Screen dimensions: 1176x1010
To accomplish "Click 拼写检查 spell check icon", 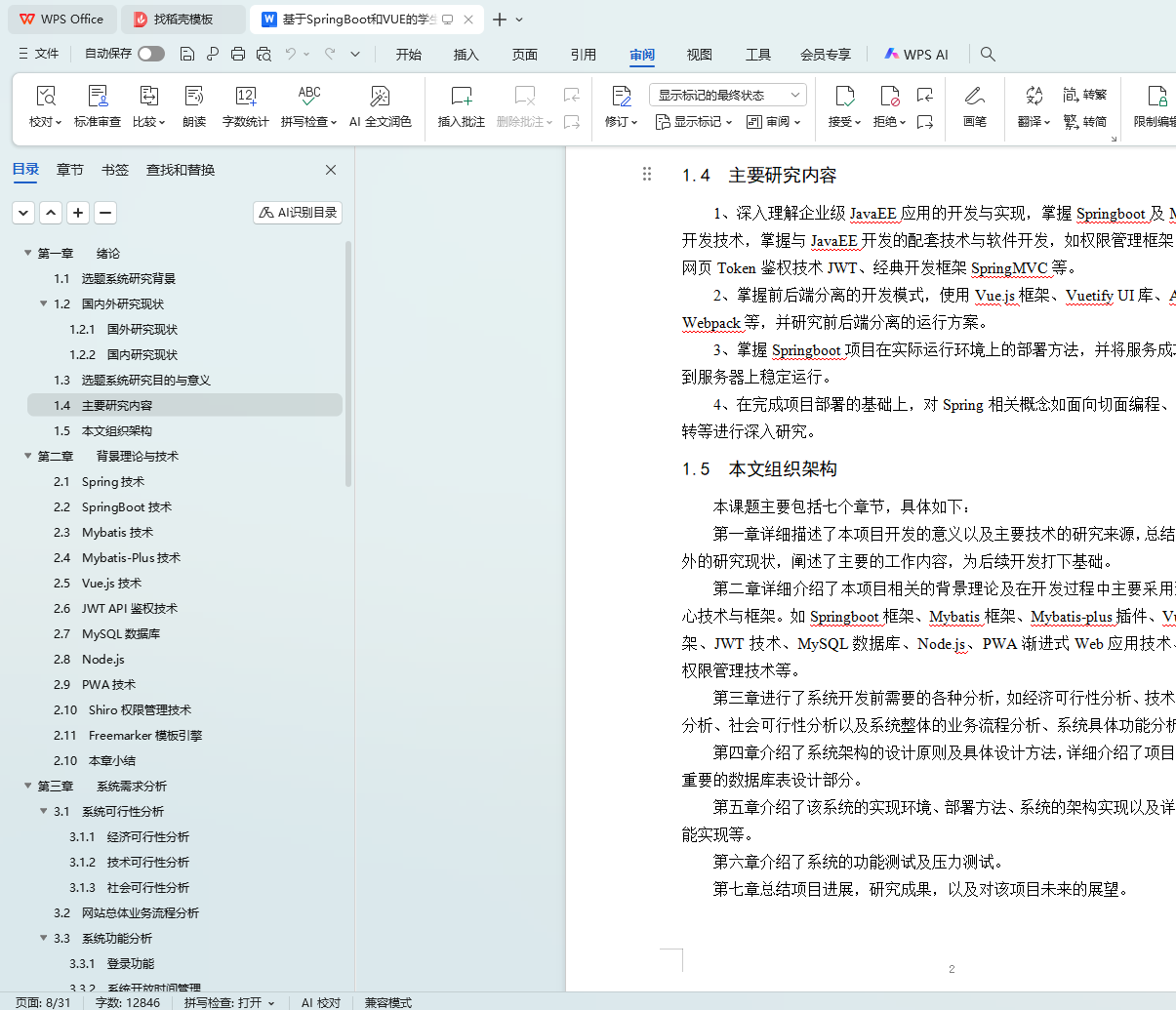I will coord(308,97).
